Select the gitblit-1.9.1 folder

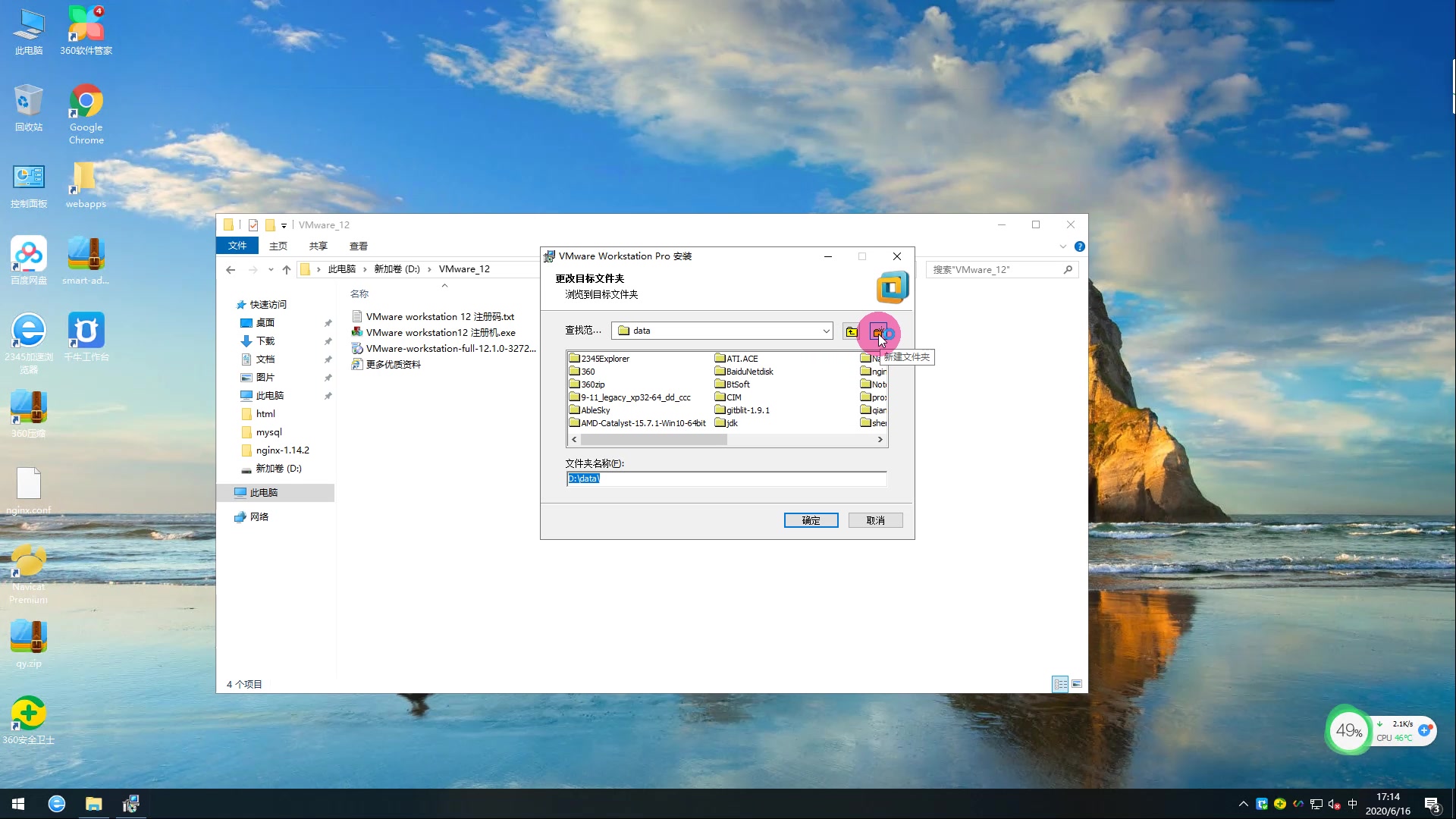pos(742,410)
